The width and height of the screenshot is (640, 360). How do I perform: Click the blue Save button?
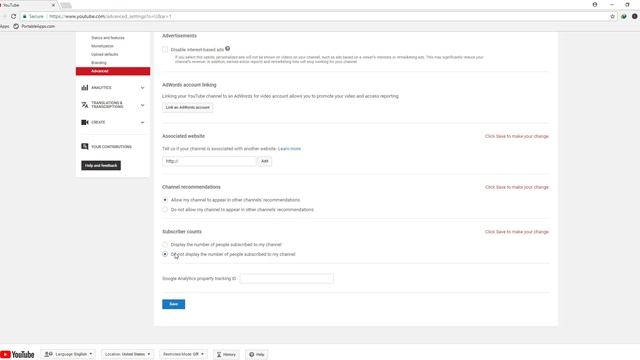[x=173, y=304]
